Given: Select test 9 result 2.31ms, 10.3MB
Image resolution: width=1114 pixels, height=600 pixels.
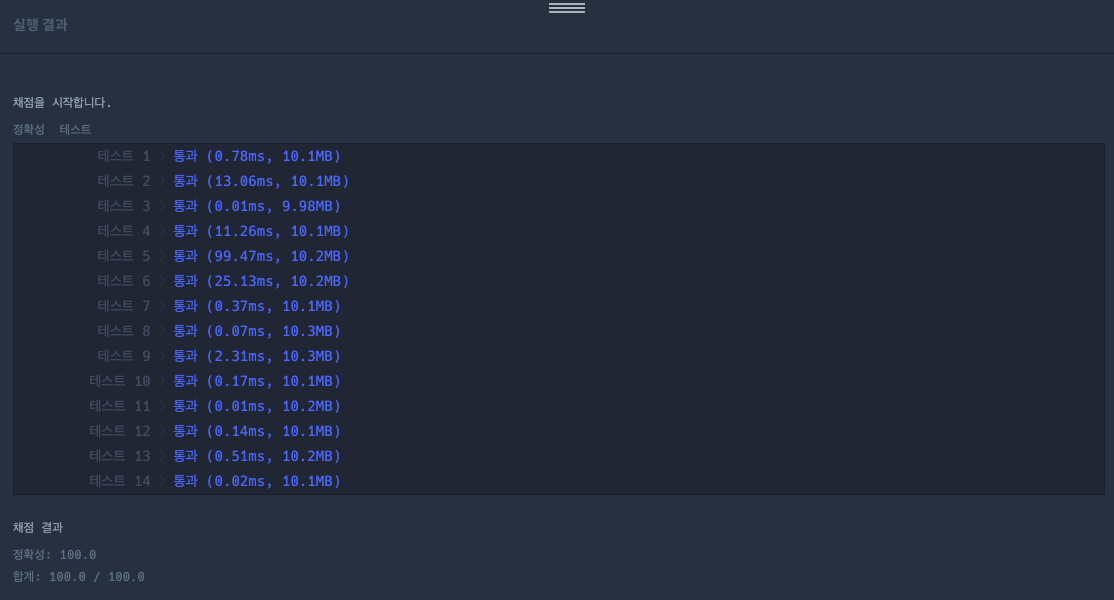Looking at the screenshot, I should 257,356.
